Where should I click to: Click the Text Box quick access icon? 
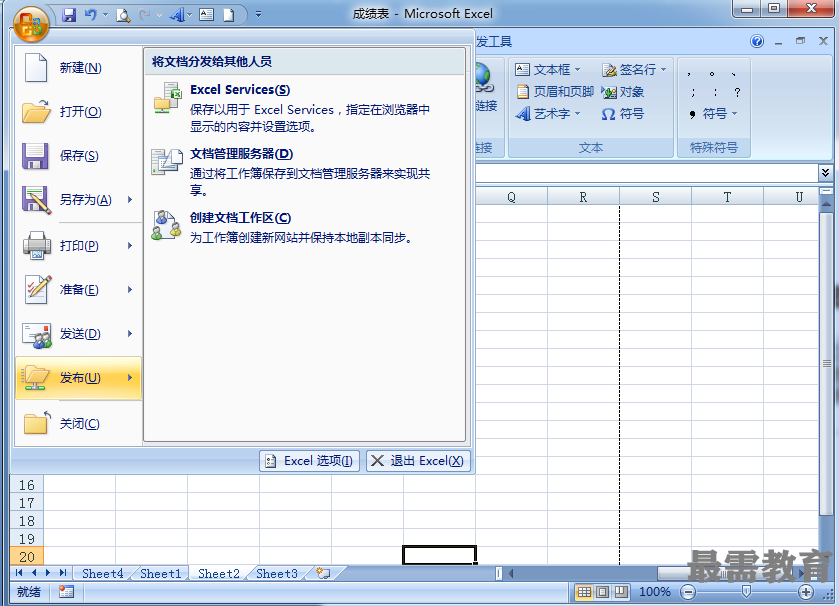(207, 15)
